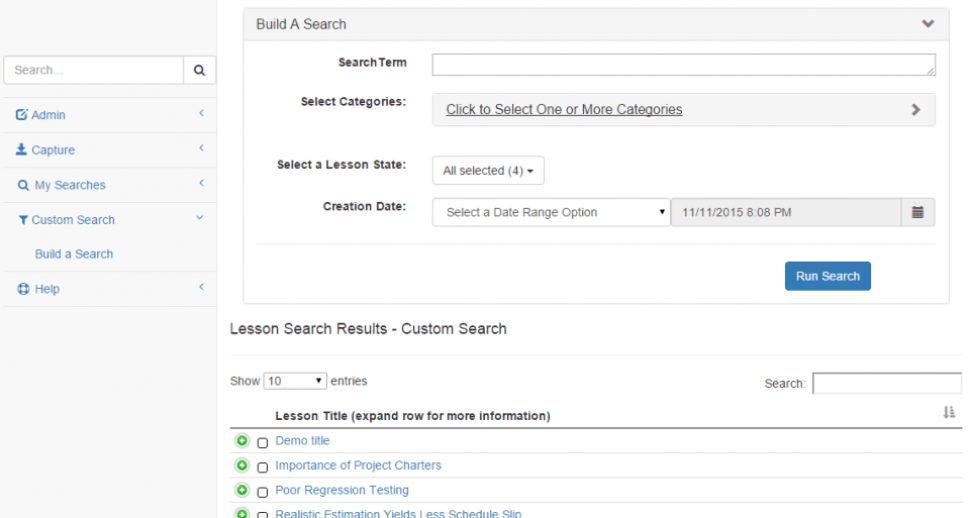Check the Demo title checkbox
The height and width of the screenshot is (518, 970).
coord(263,443)
